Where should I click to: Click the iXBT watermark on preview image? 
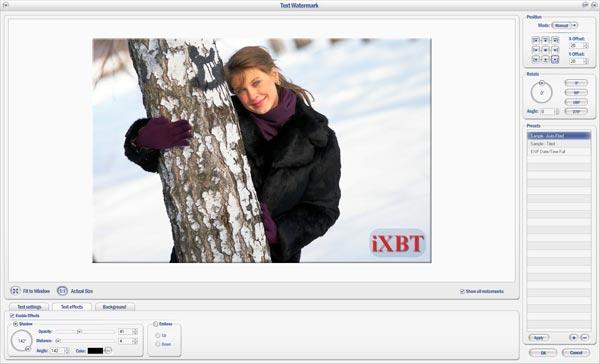click(x=398, y=243)
